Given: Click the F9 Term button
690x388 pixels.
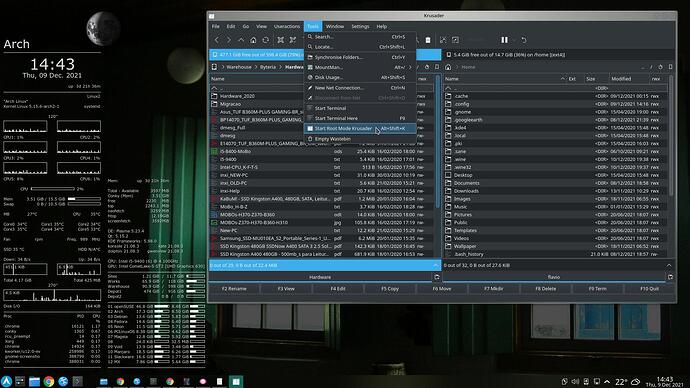Looking at the screenshot, I should (598, 289).
